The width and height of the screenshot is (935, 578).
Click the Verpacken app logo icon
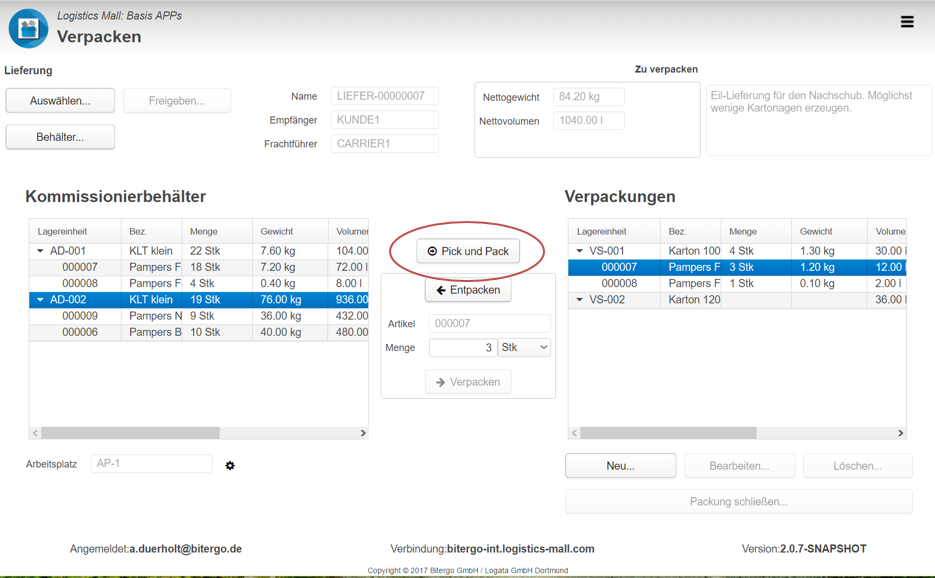pos(28,28)
